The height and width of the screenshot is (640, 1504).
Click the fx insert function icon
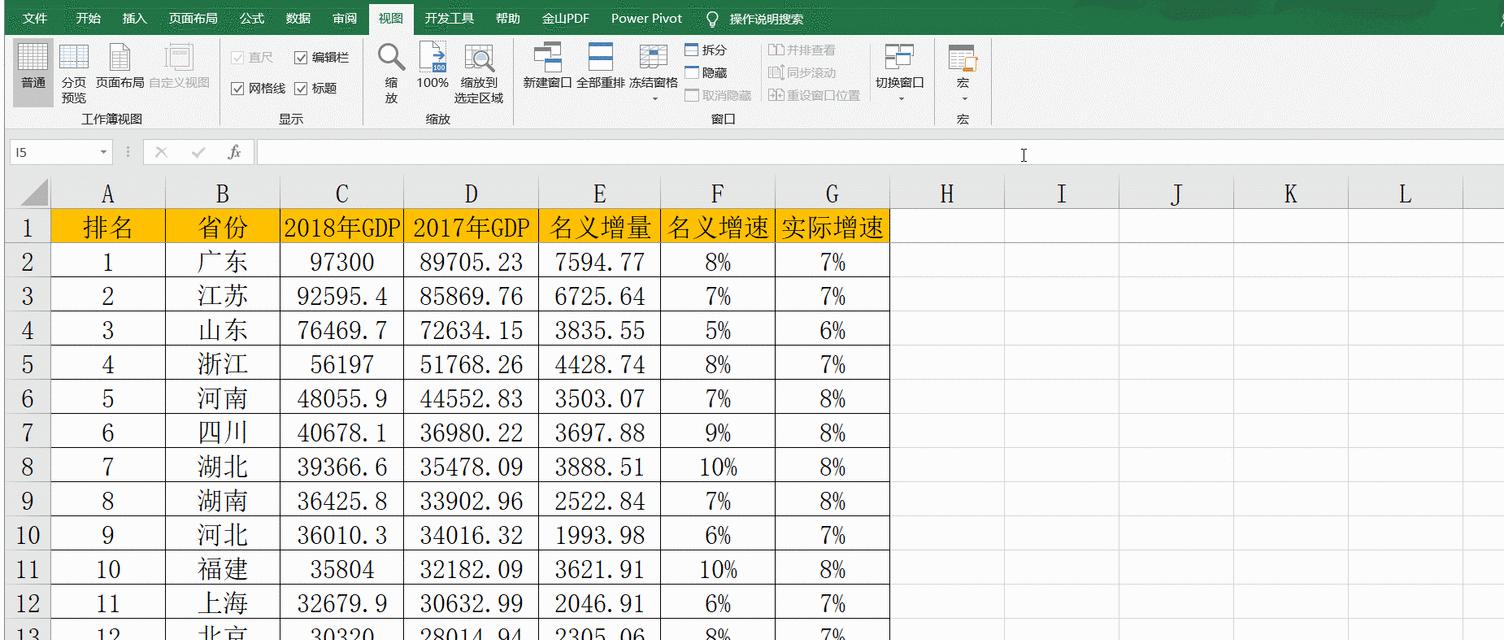point(234,152)
